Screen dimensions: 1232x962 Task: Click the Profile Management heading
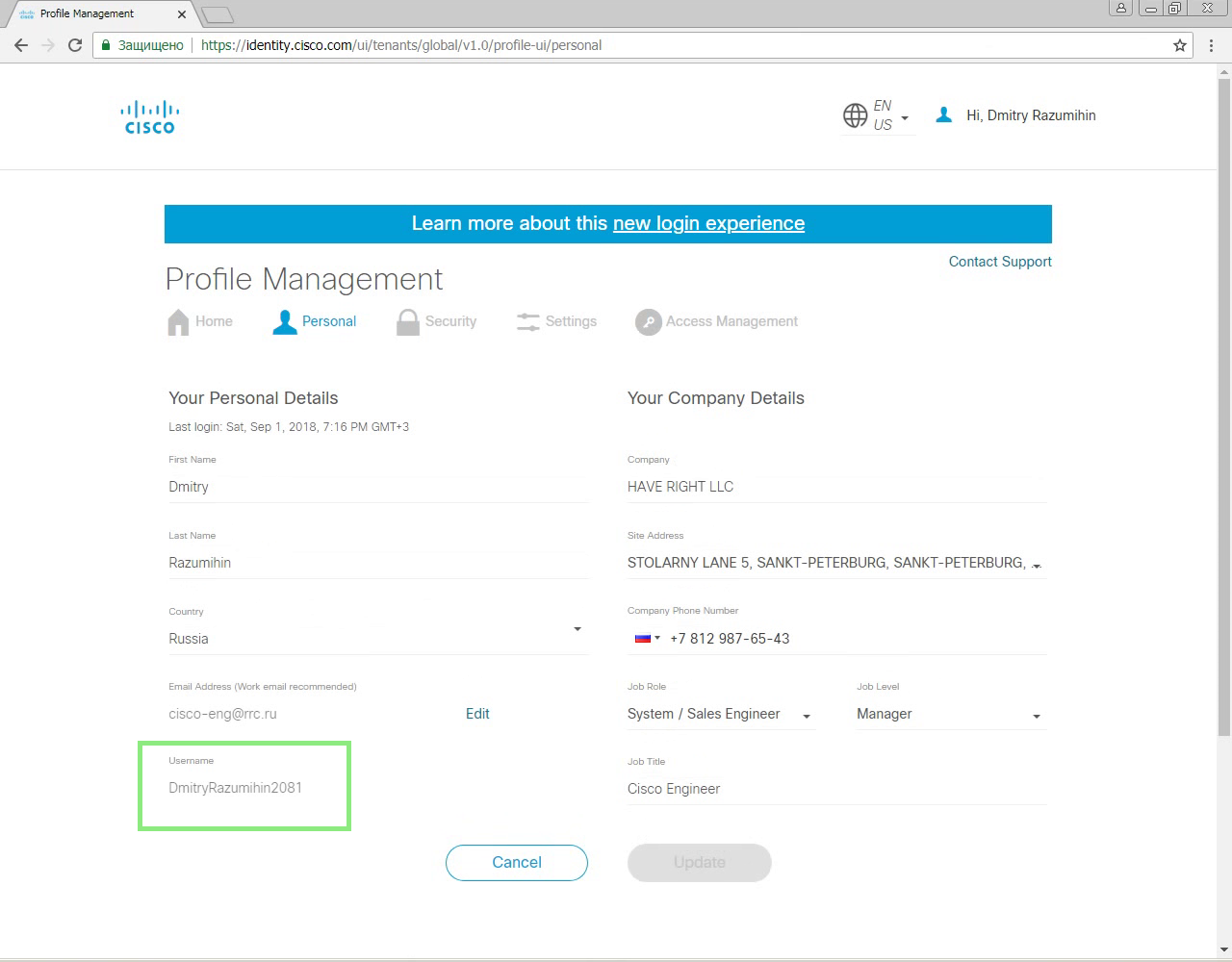tap(304, 279)
